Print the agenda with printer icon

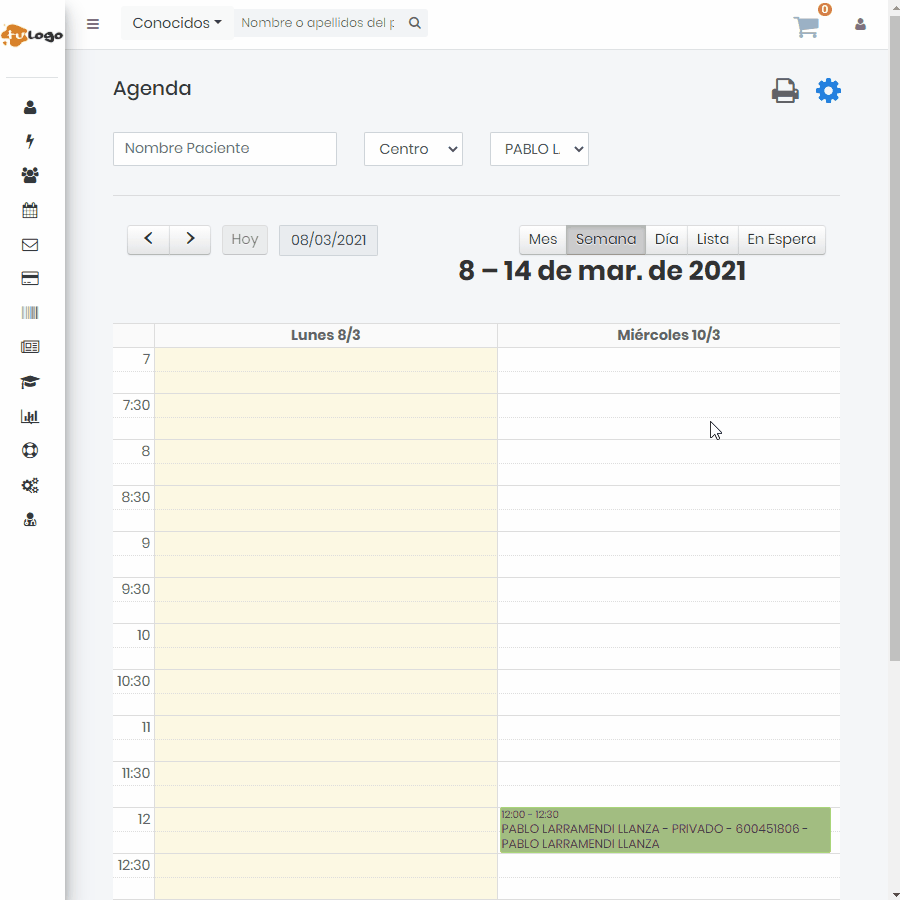(x=785, y=91)
